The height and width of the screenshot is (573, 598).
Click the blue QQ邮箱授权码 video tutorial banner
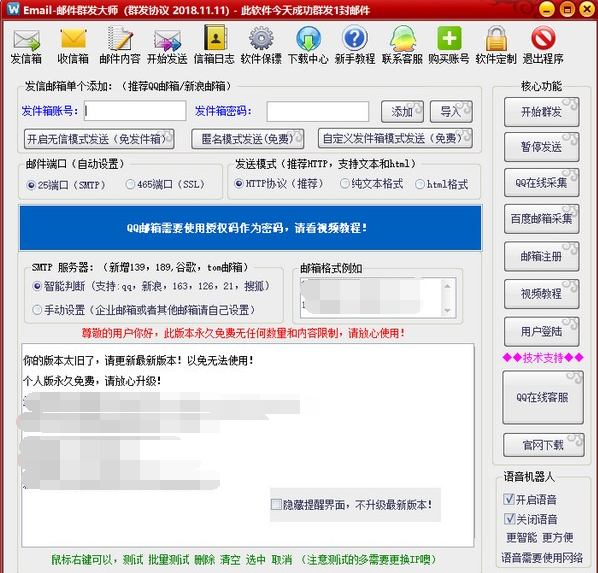point(251,228)
